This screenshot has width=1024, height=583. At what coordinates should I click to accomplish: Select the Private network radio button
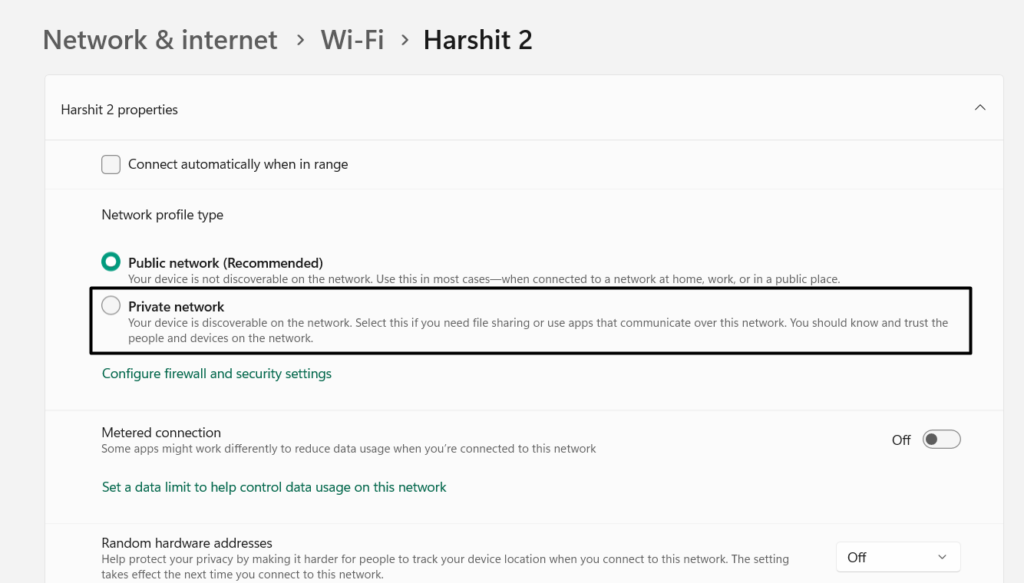[x=111, y=306]
